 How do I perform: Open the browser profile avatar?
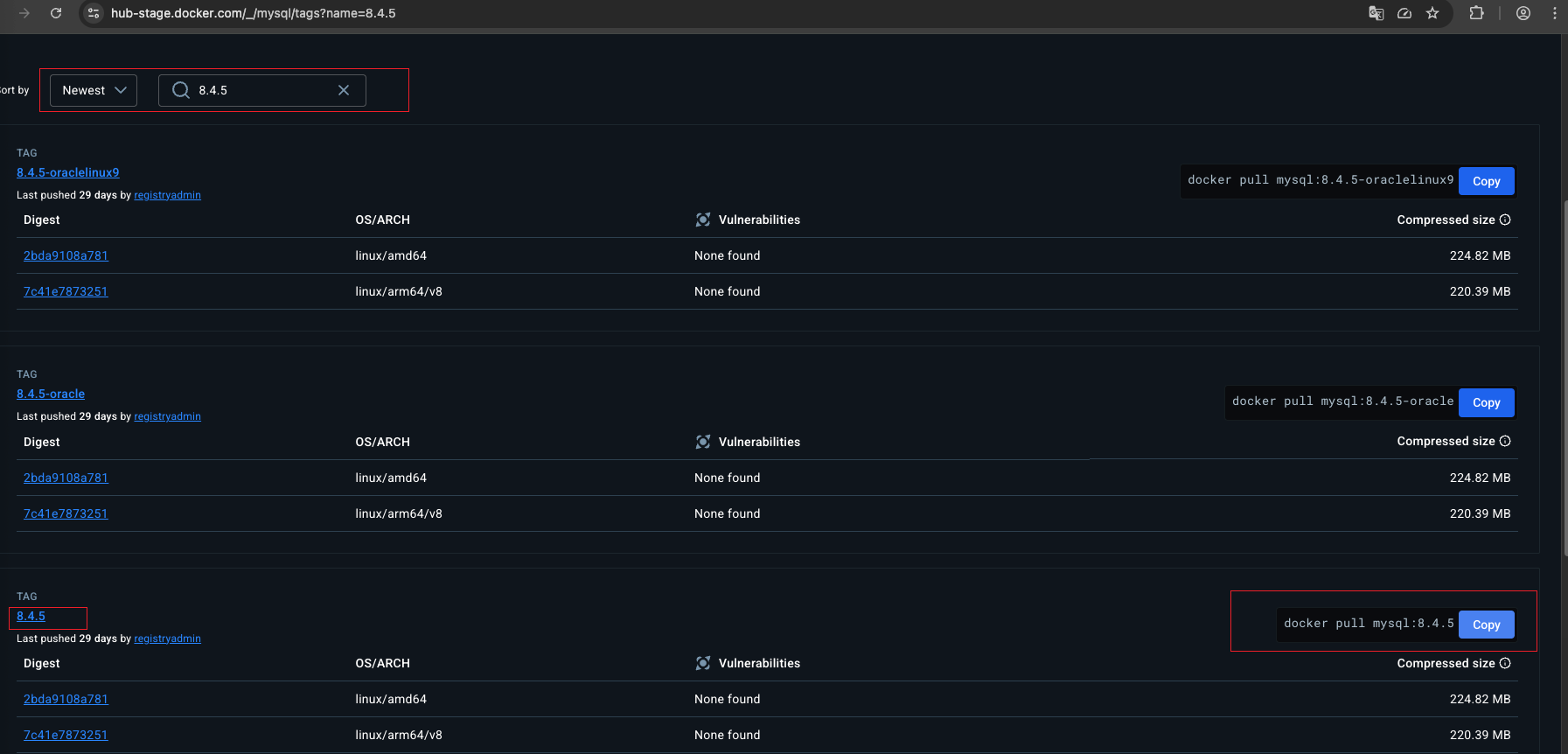[x=1523, y=13]
